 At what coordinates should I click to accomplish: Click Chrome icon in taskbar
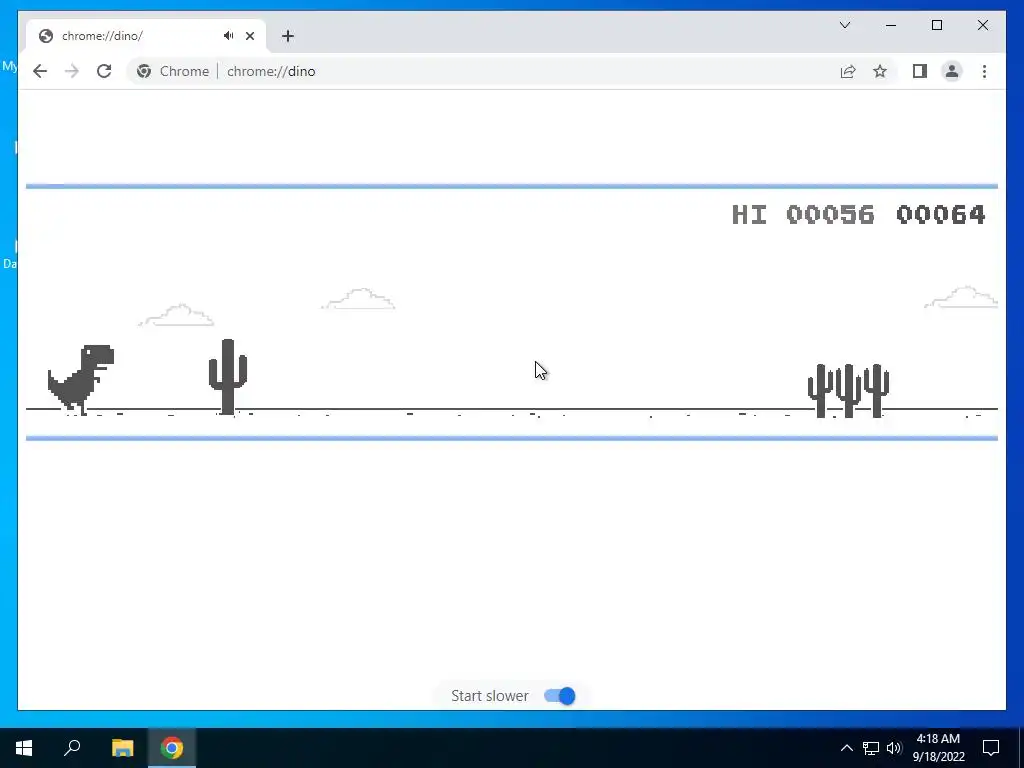[x=172, y=748]
